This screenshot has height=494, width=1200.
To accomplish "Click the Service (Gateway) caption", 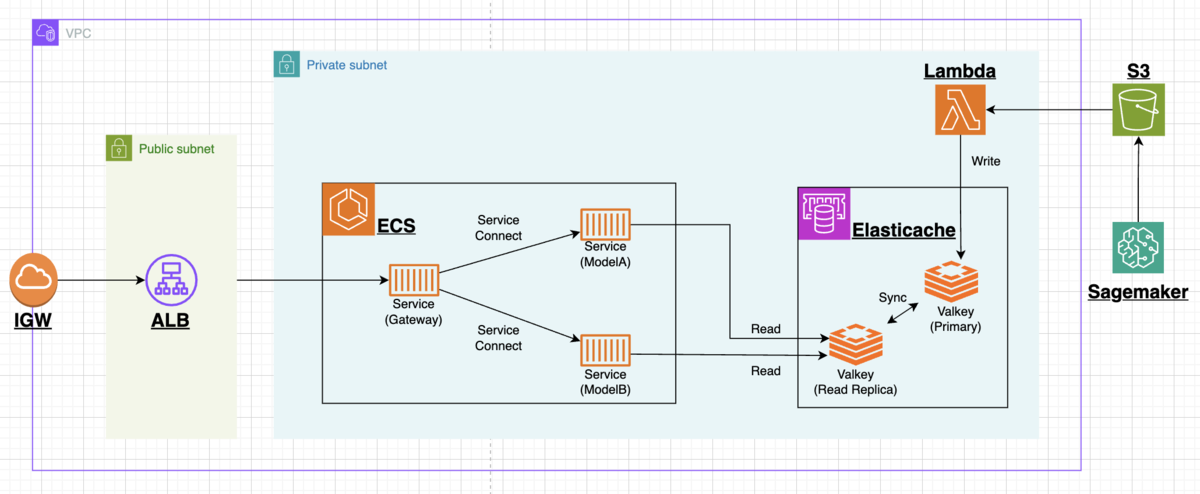I will 413,312.
